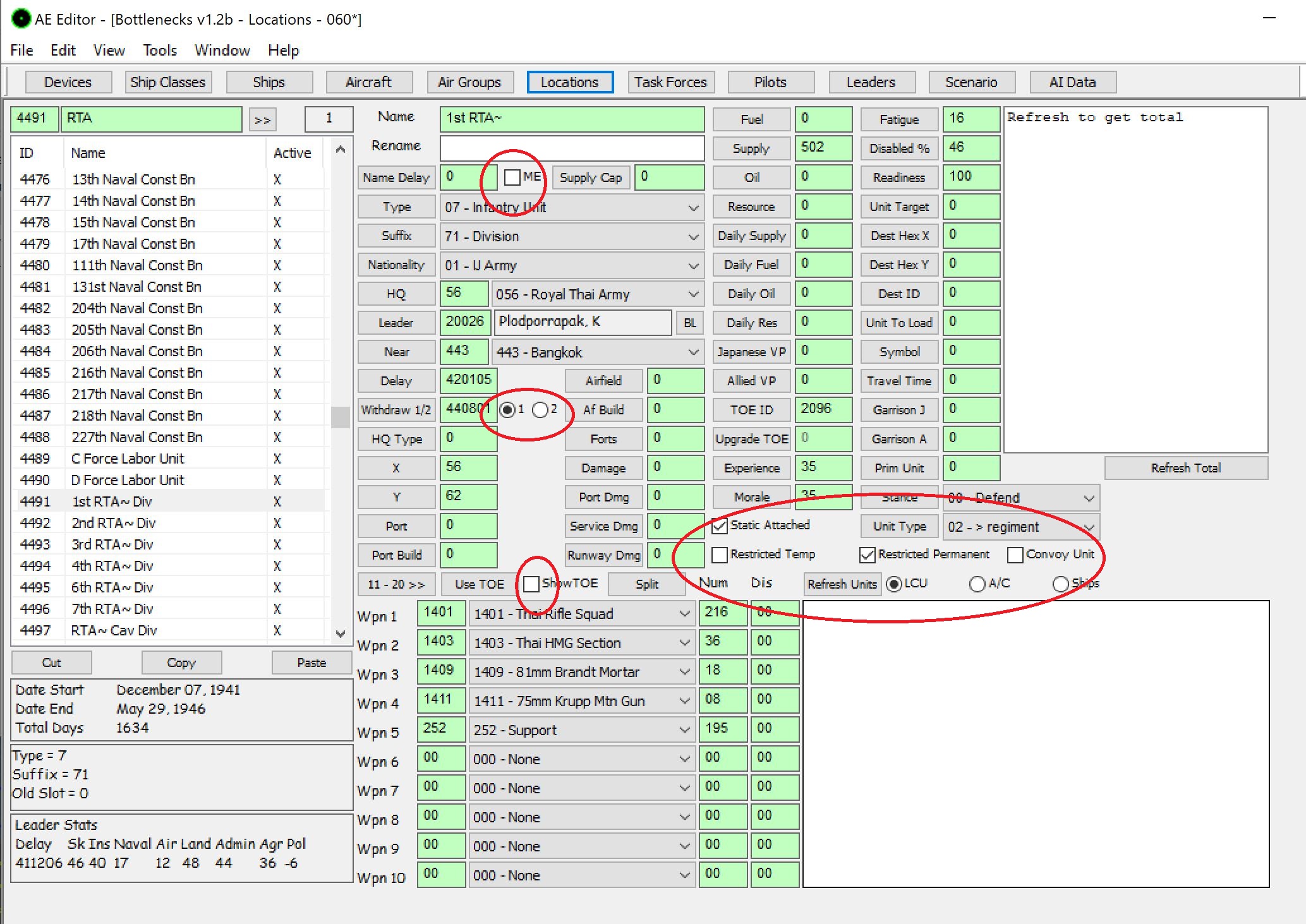This screenshot has height=924, width=1306.
Task: Uncheck the Restricted Permanent checkbox
Action: (x=868, y=555)
